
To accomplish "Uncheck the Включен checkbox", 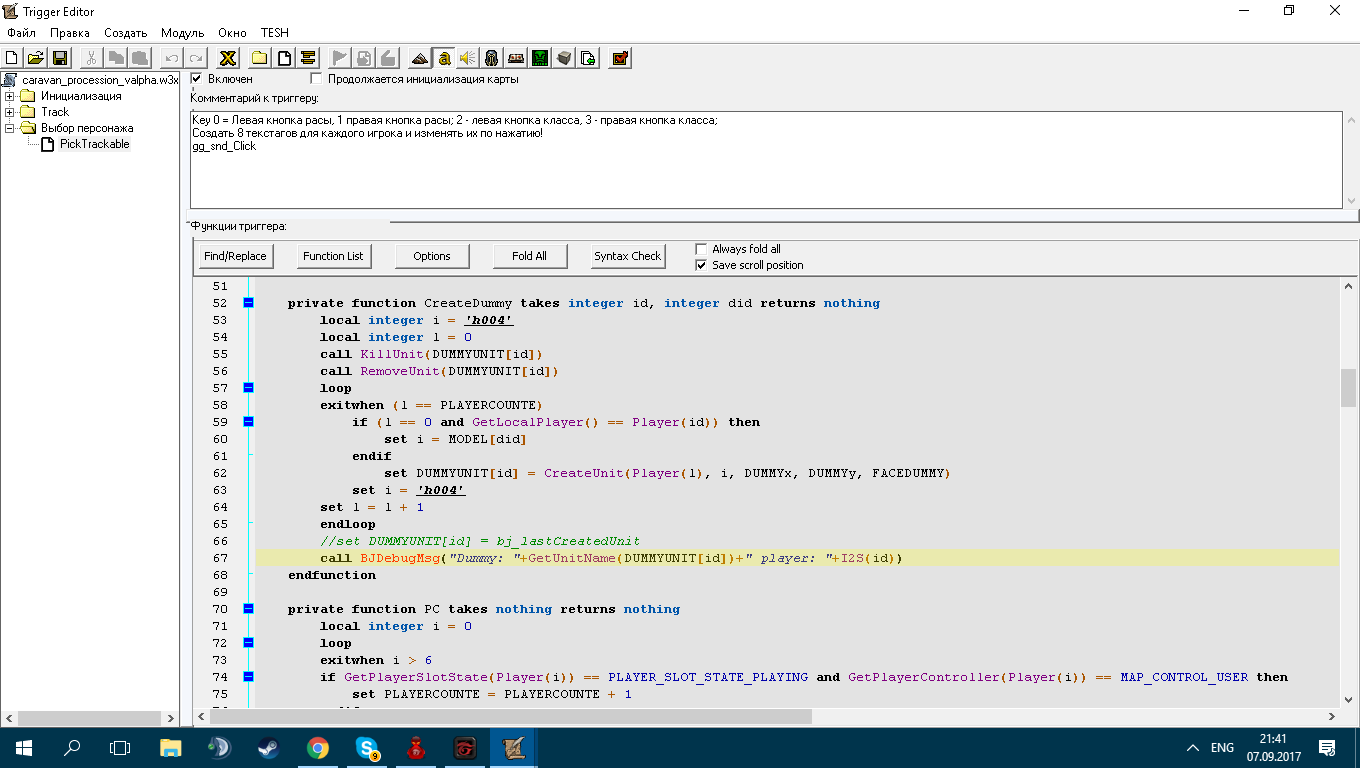I will [197, 78].
